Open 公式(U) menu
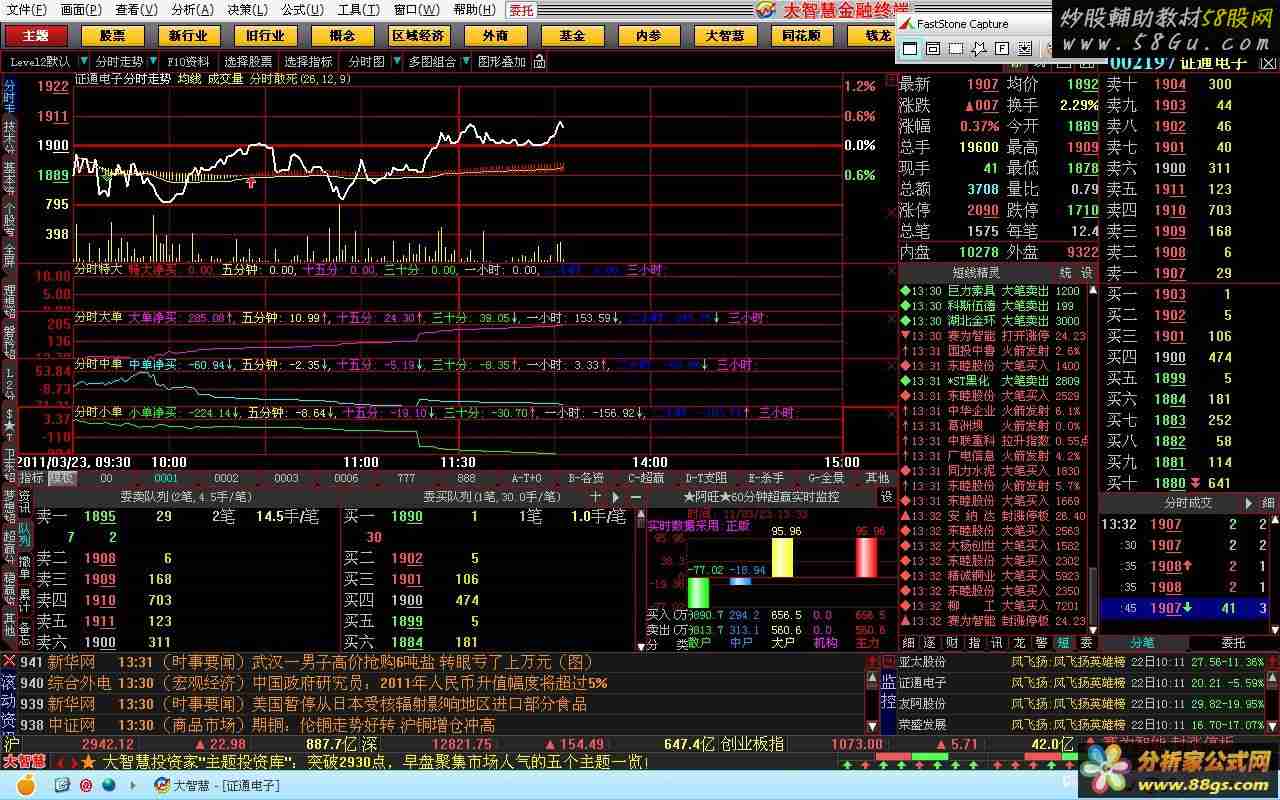 coord(302,9)
